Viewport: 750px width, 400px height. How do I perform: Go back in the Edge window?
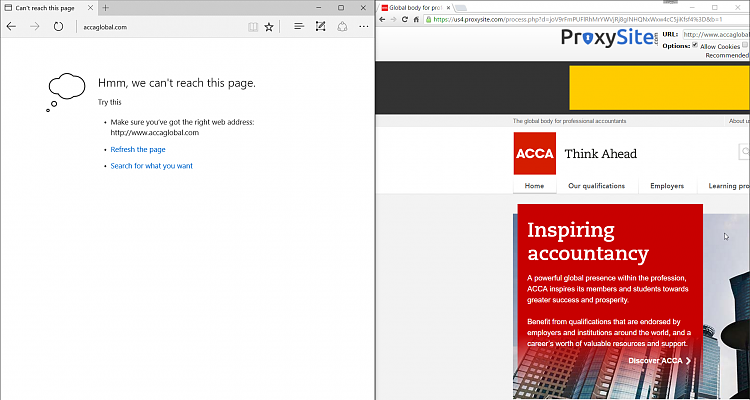tap(11, 27)
